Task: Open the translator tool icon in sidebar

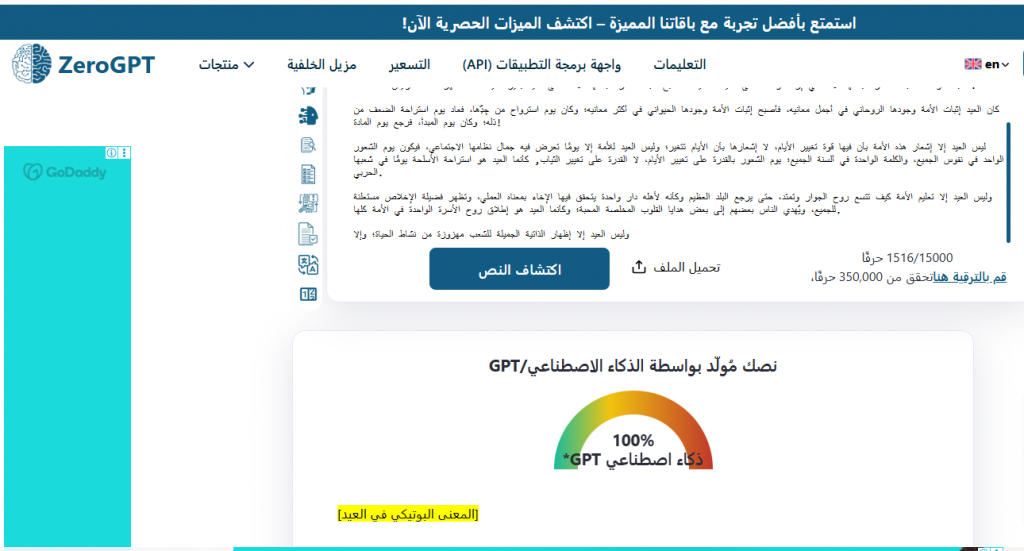Action: tap(308, 264)
